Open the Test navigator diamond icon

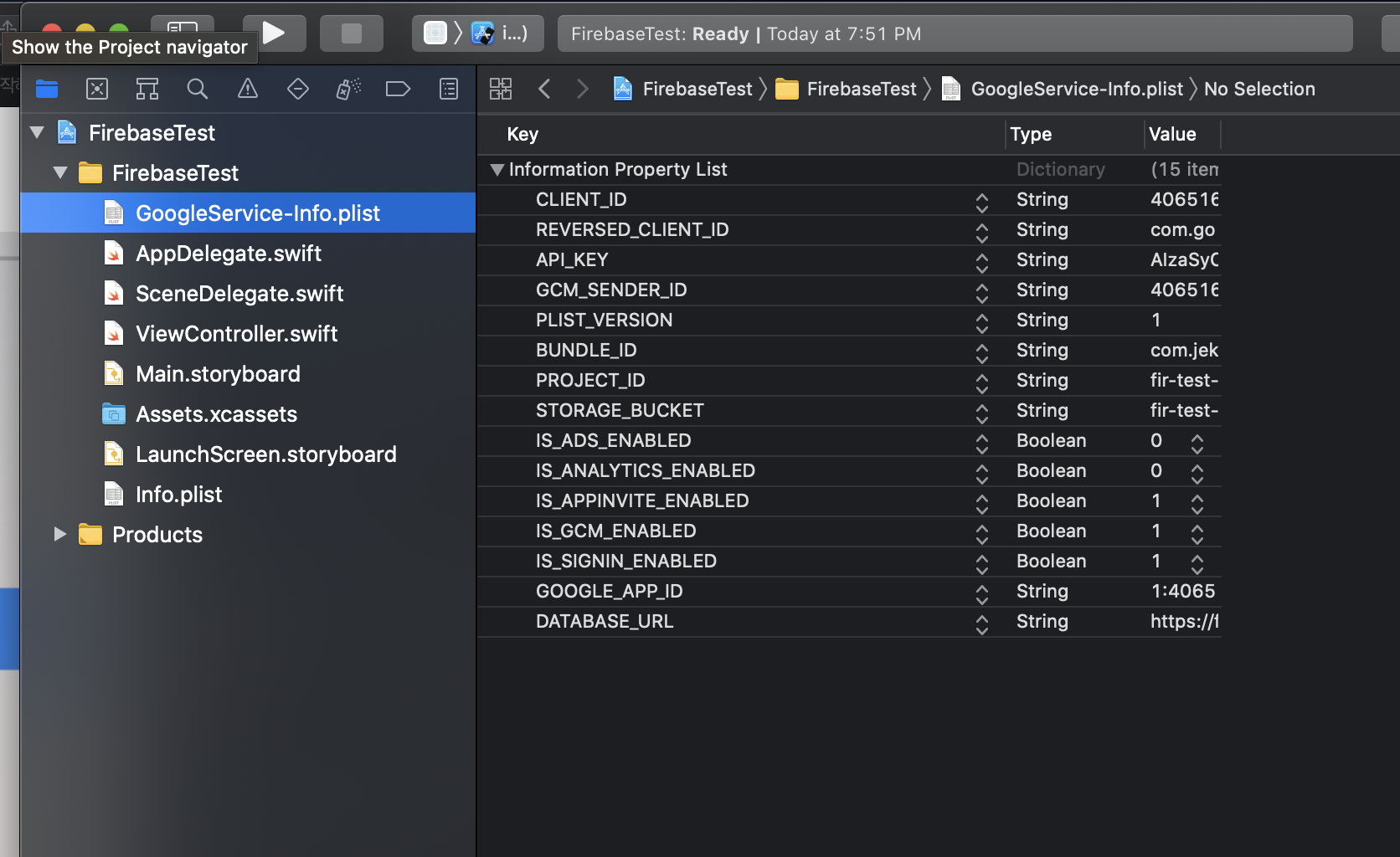coord(298,89)
